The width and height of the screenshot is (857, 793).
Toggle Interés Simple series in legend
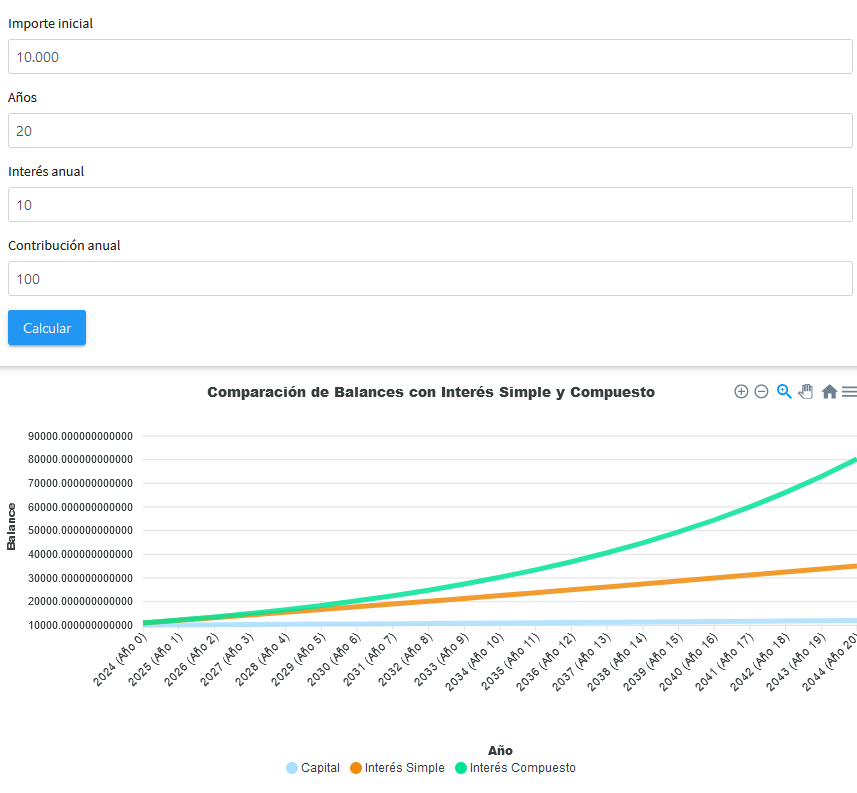(397, 768)
